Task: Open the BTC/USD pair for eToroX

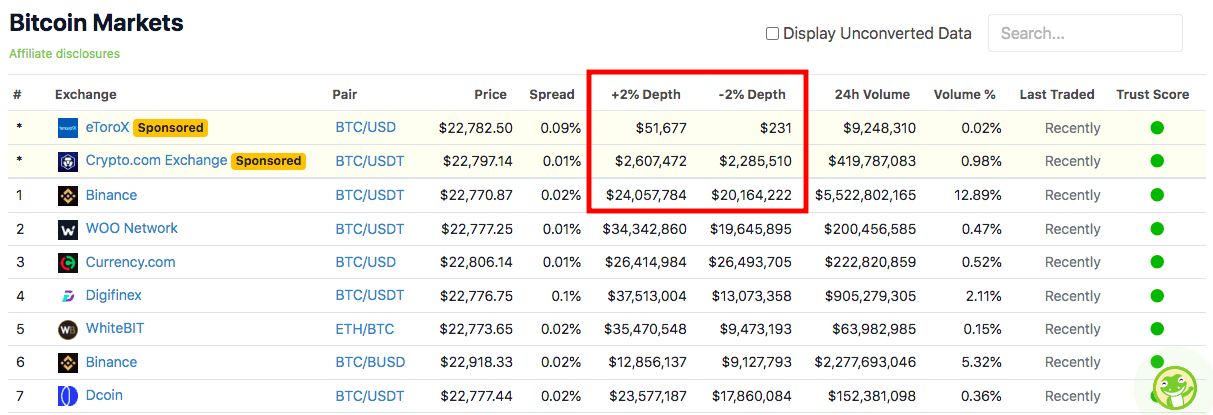Action: [x=366, y=128]
